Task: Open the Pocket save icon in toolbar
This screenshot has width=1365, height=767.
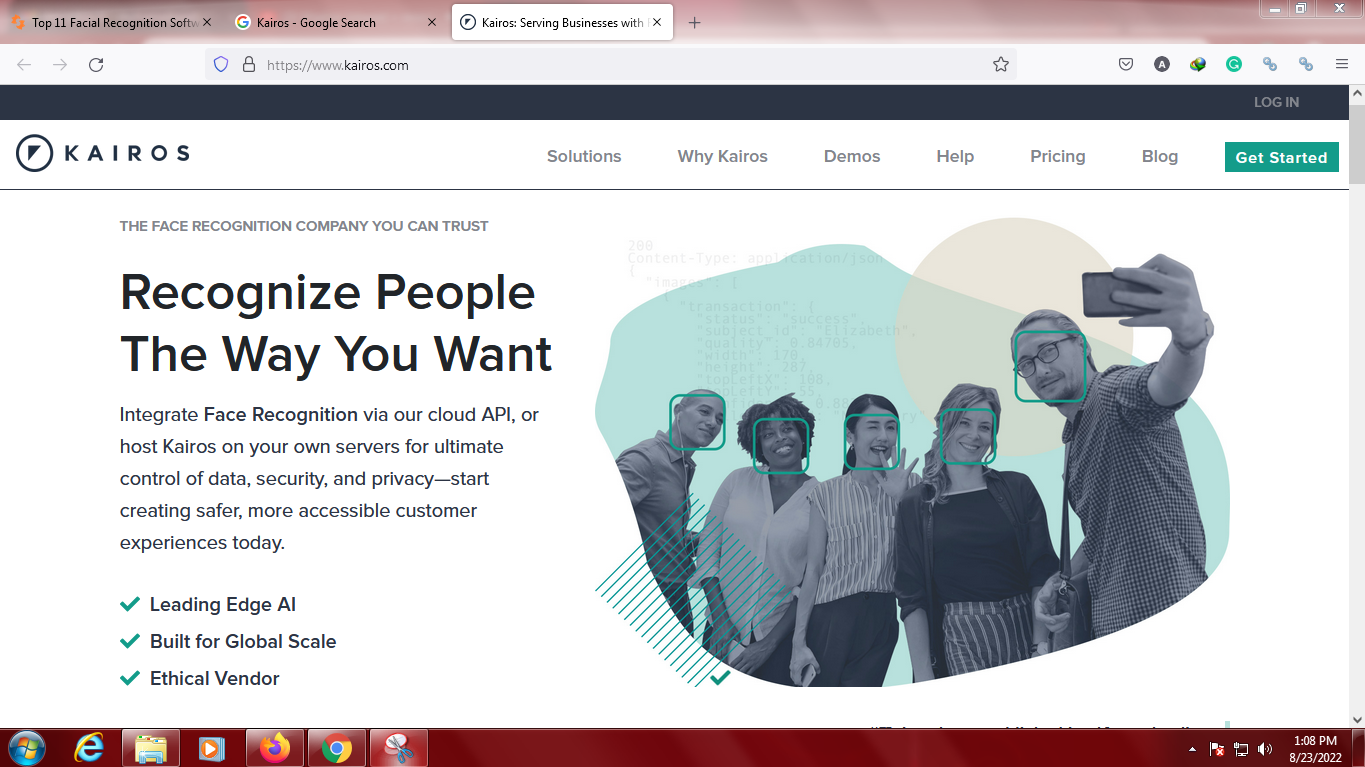Action: tap(1126, 64)
